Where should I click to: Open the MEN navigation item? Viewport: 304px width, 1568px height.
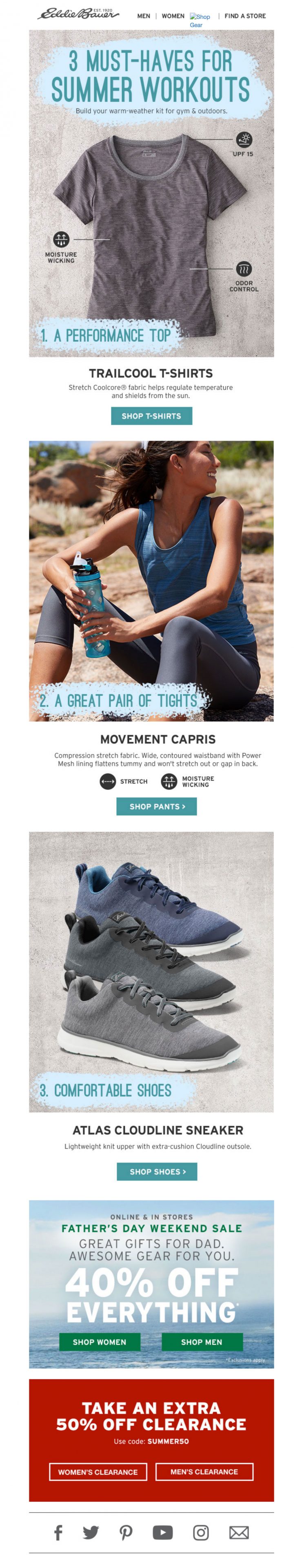tap(144, 16)
